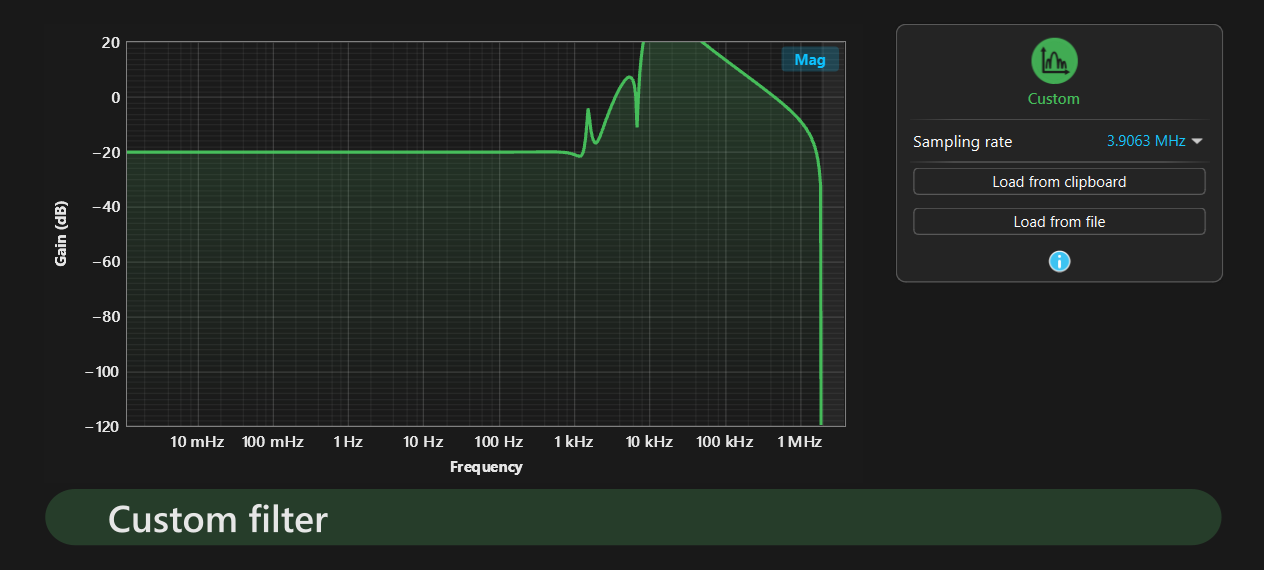
Task: Click the 0 gain axis label
Action: pos(115,97)
